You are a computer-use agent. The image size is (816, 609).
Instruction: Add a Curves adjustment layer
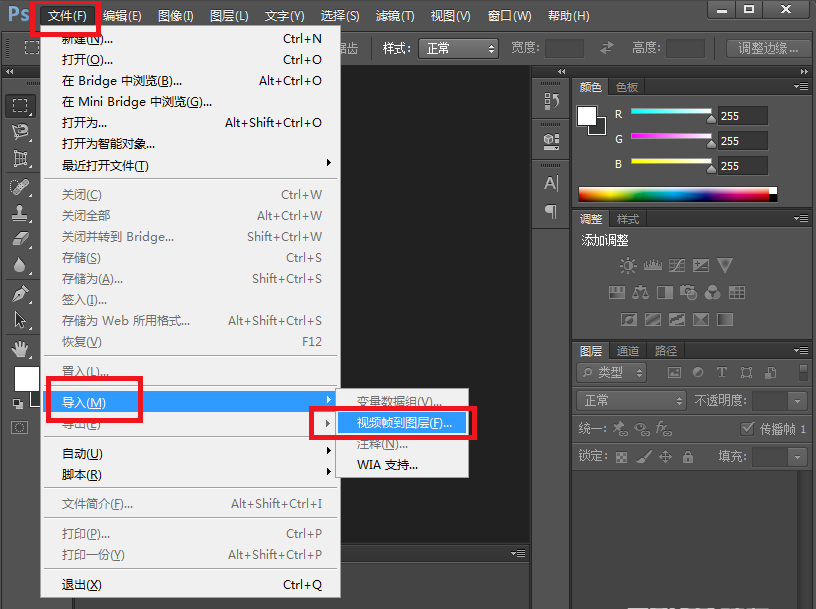tap(675, 265)
